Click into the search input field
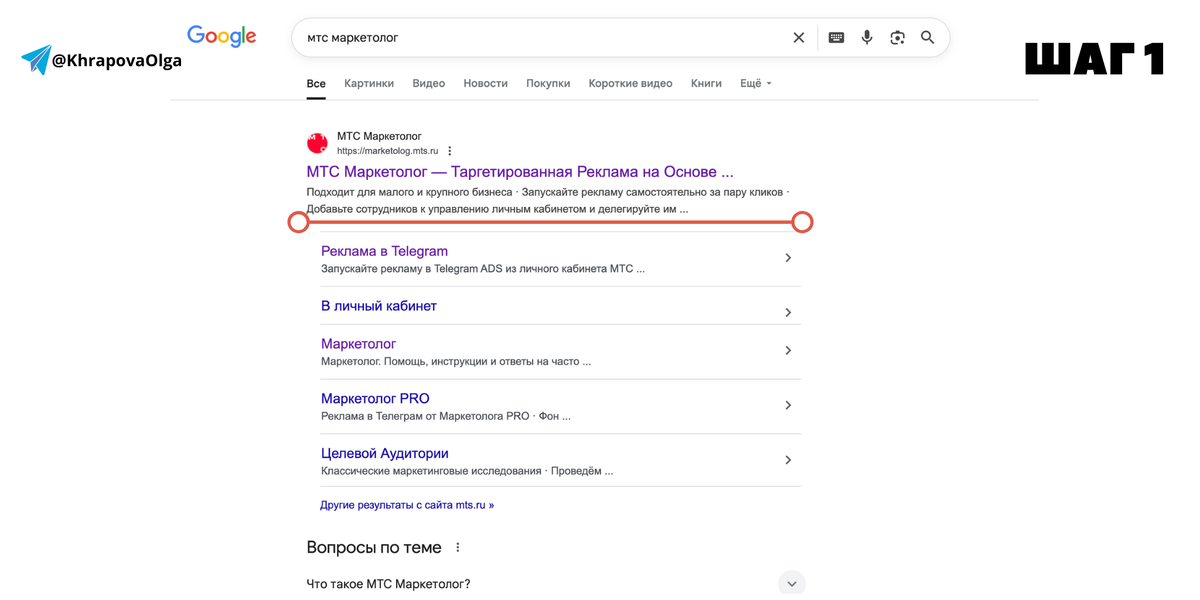The height and width of the screenshot is (600, 1200). tap(540, 38)
